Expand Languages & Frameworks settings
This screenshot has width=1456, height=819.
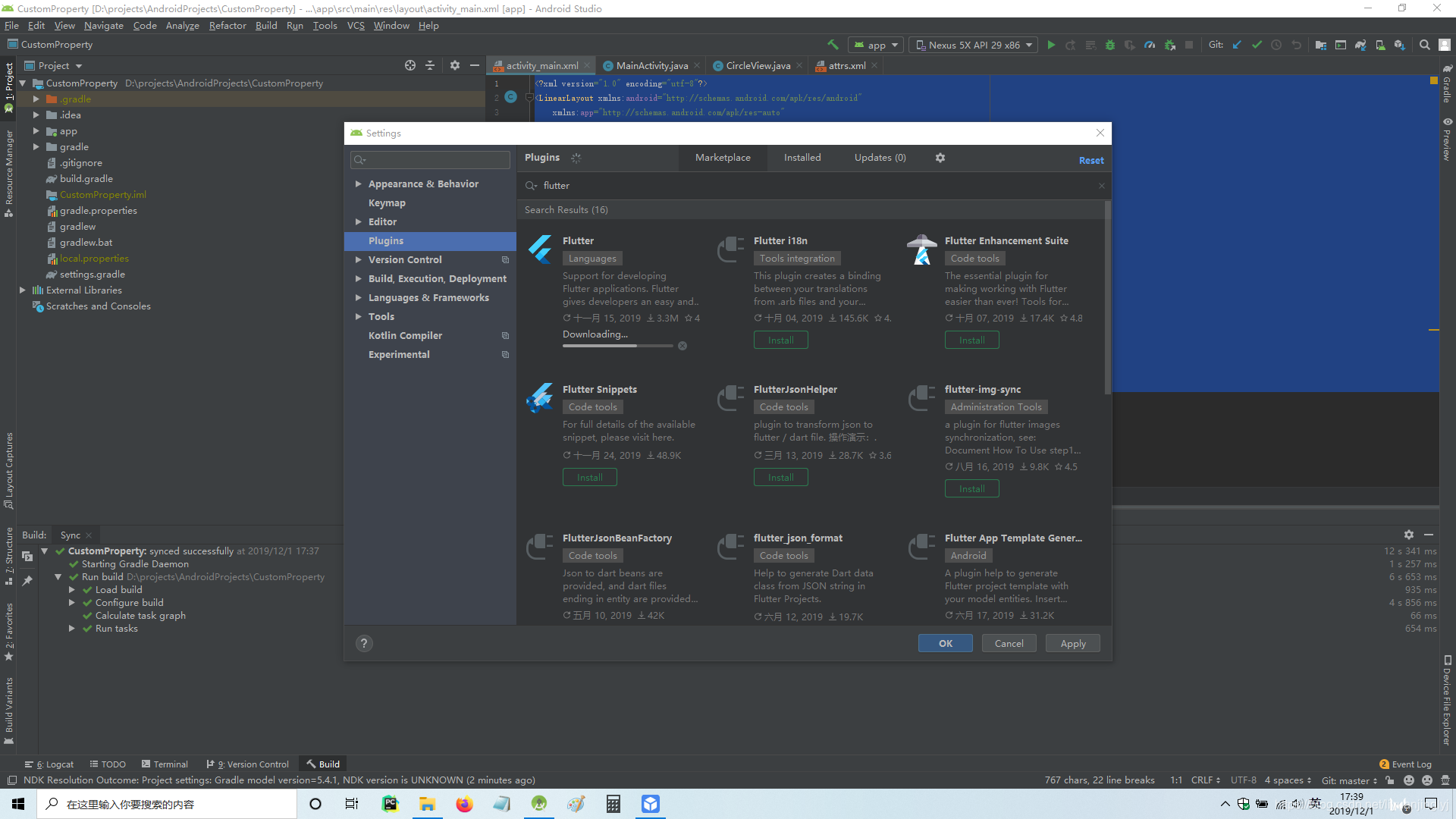pos(358,297)
